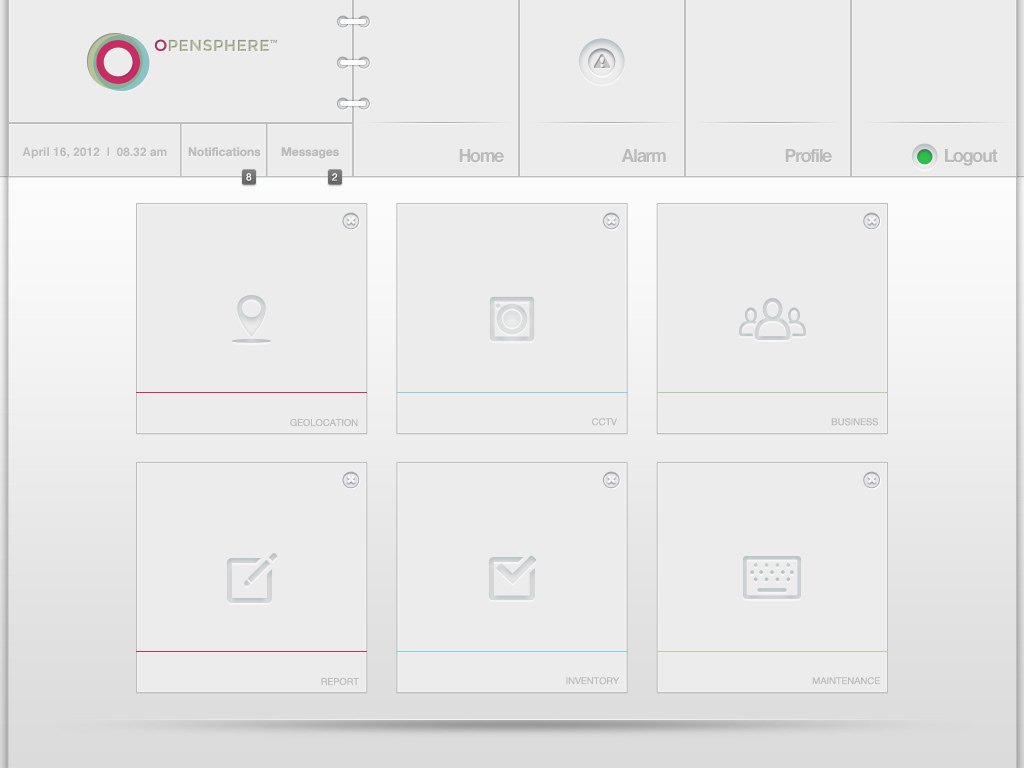Click the alarm warning triangle icon
The height and width of the screenshot is (768, 1024).
coord(602,62)
